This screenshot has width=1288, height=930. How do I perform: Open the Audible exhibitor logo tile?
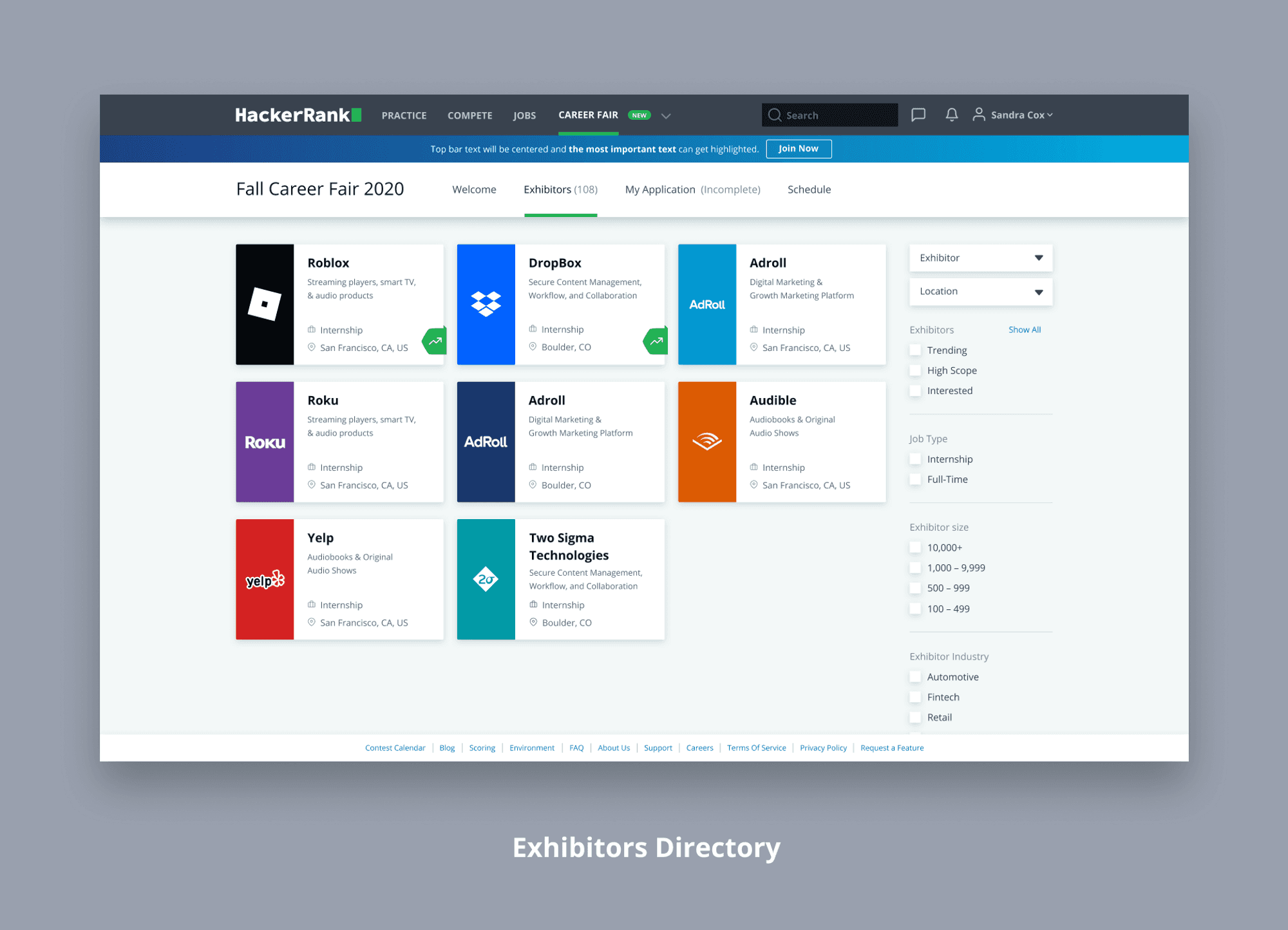(706, 442)
